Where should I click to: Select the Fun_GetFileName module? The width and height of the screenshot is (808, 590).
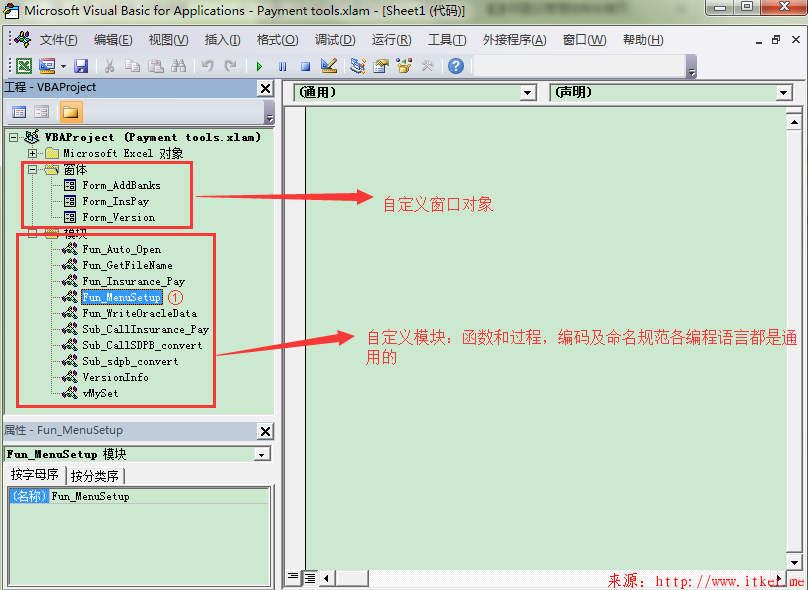(127, 265)
